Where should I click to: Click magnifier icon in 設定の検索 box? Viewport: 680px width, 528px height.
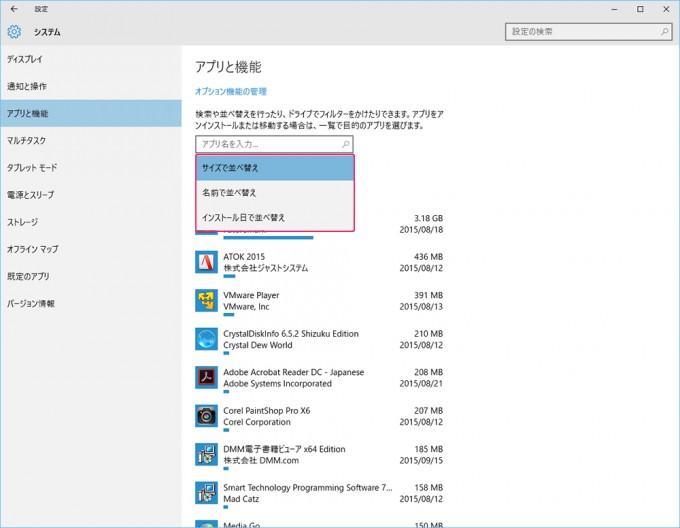coord(664,32)
